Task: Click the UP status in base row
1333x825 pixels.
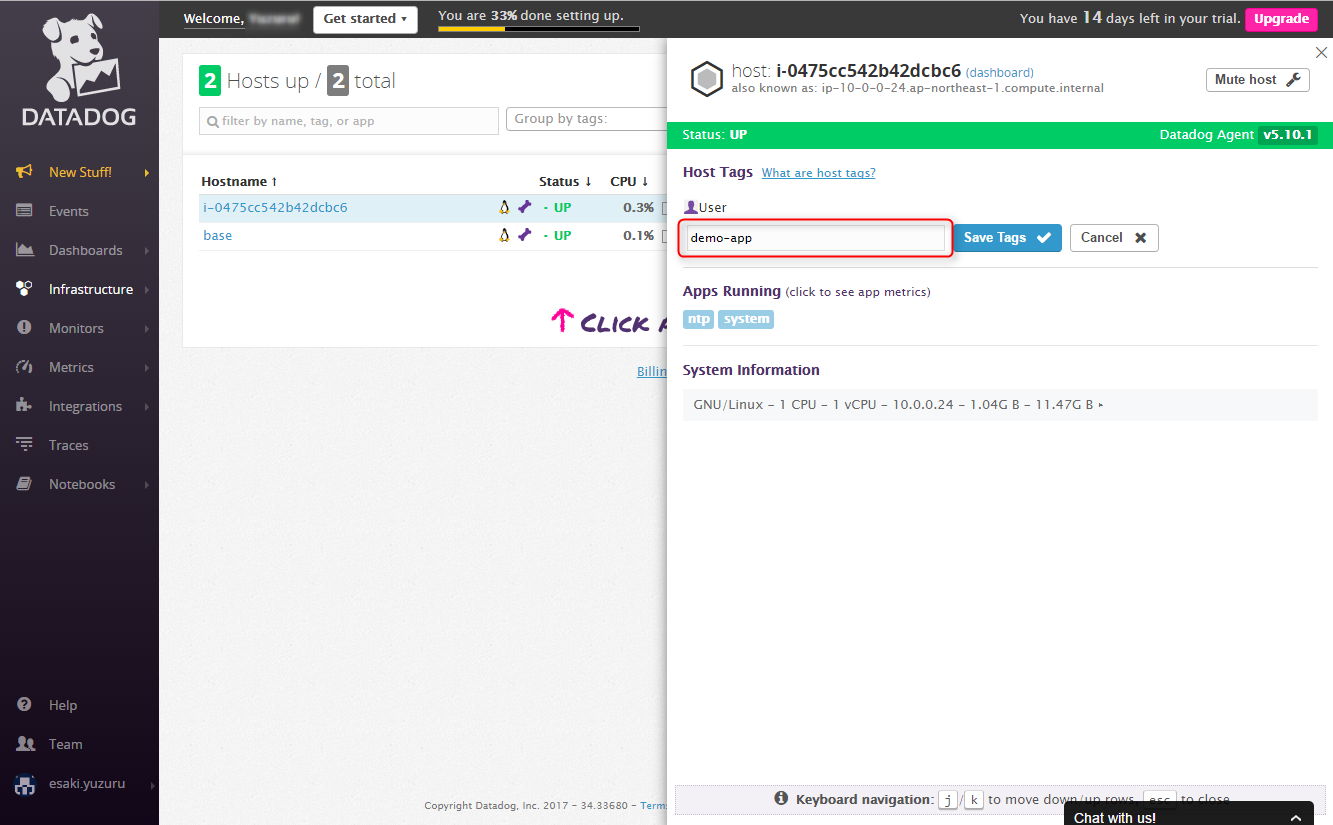Action: tap(563, 235)
